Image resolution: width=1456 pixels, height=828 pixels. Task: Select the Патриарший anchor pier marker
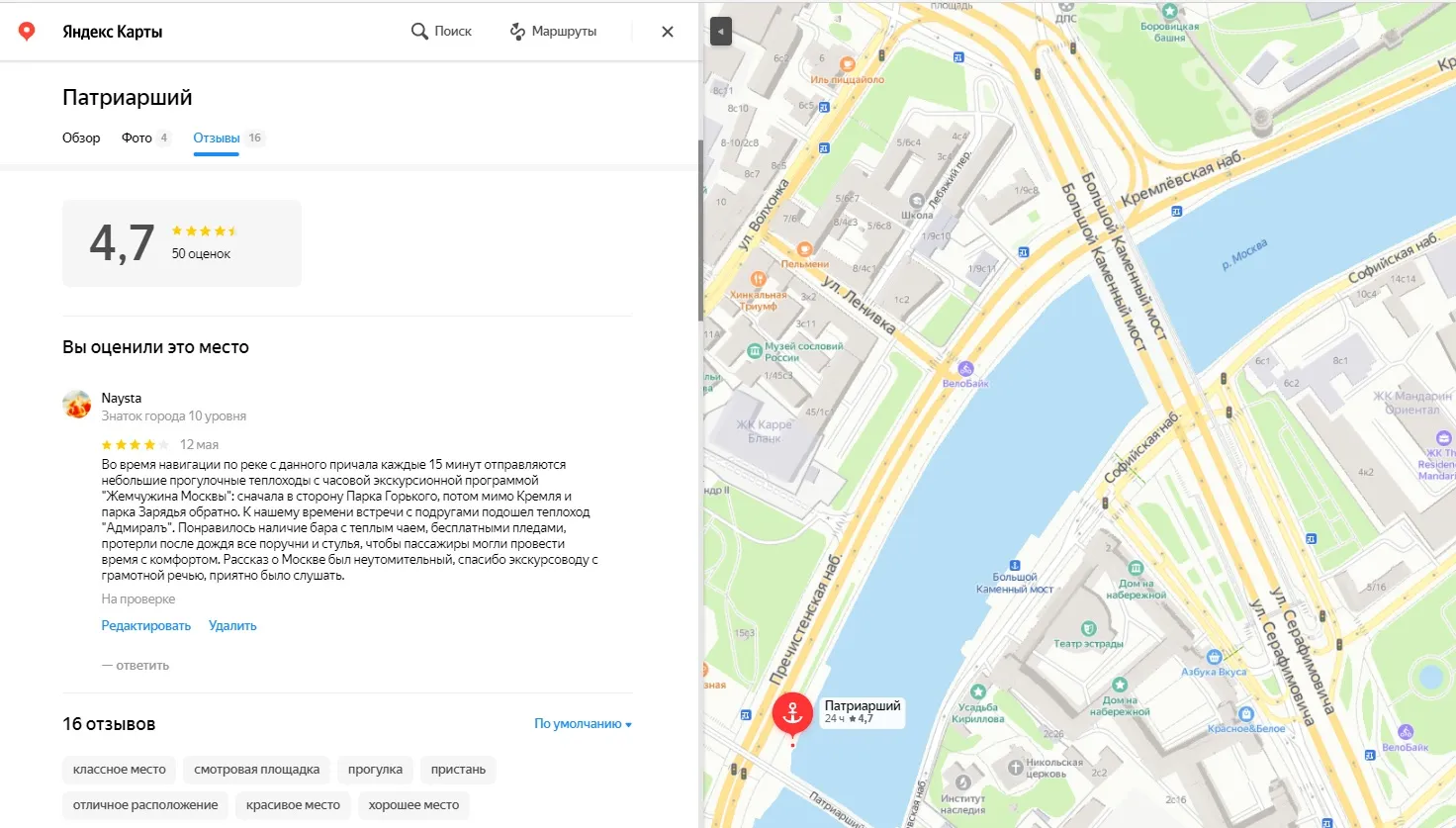792,713
